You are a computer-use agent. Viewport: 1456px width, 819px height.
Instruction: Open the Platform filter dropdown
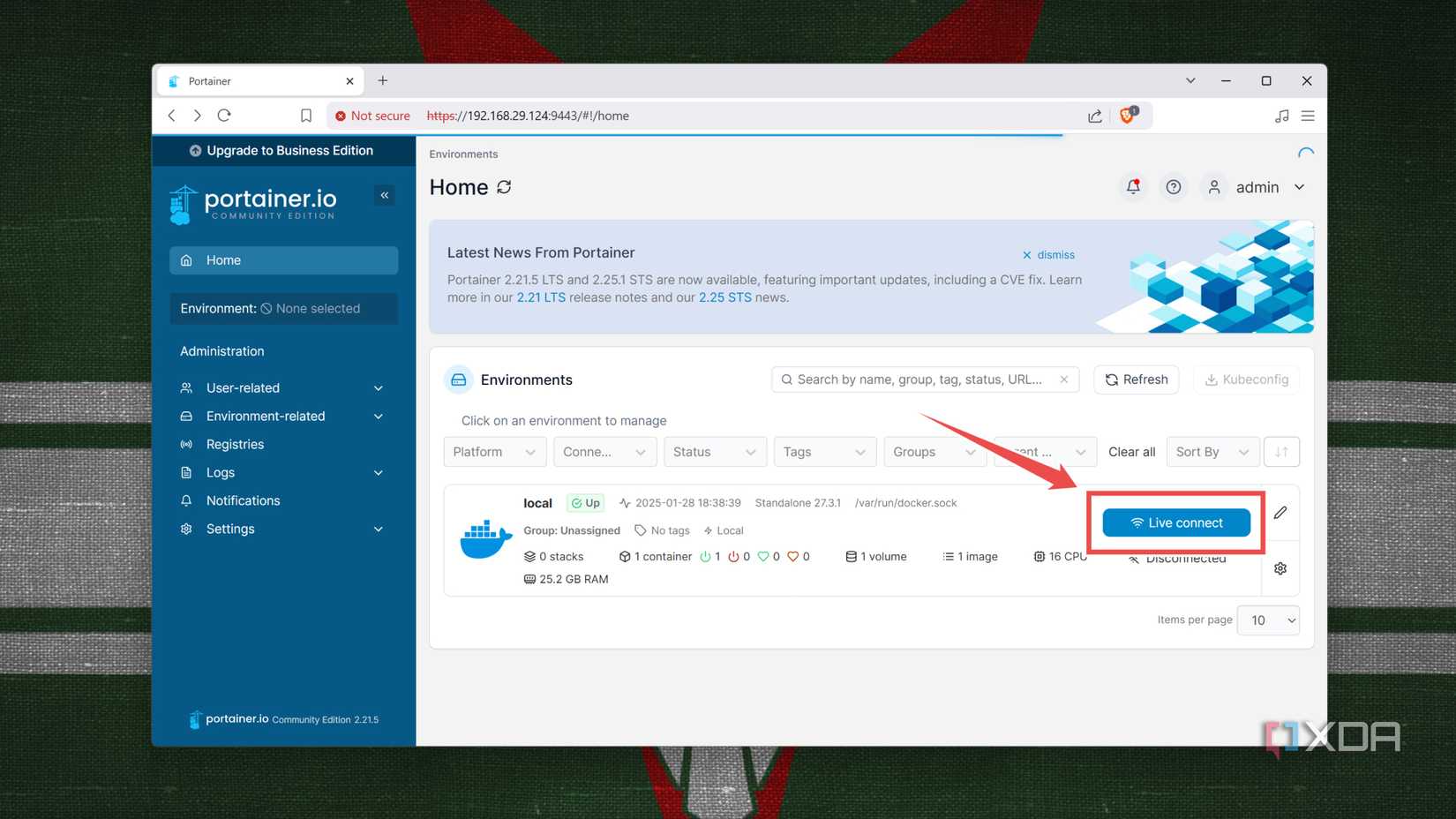click(494, 451)
